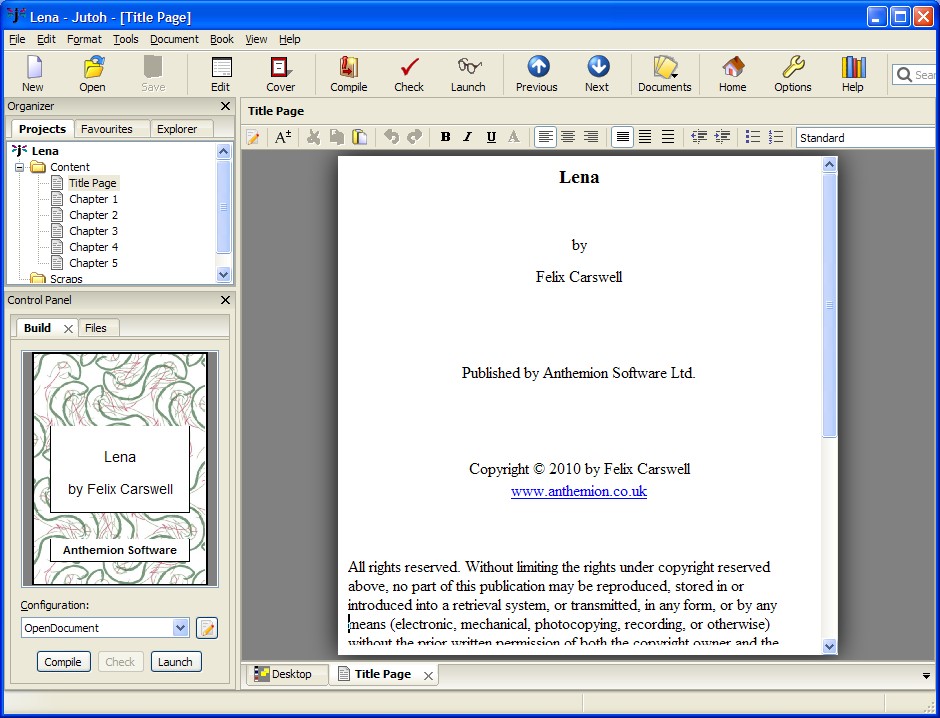This screenshot has height=718, width=940.
Task: Toggle underline formatting
Action: 491,137
